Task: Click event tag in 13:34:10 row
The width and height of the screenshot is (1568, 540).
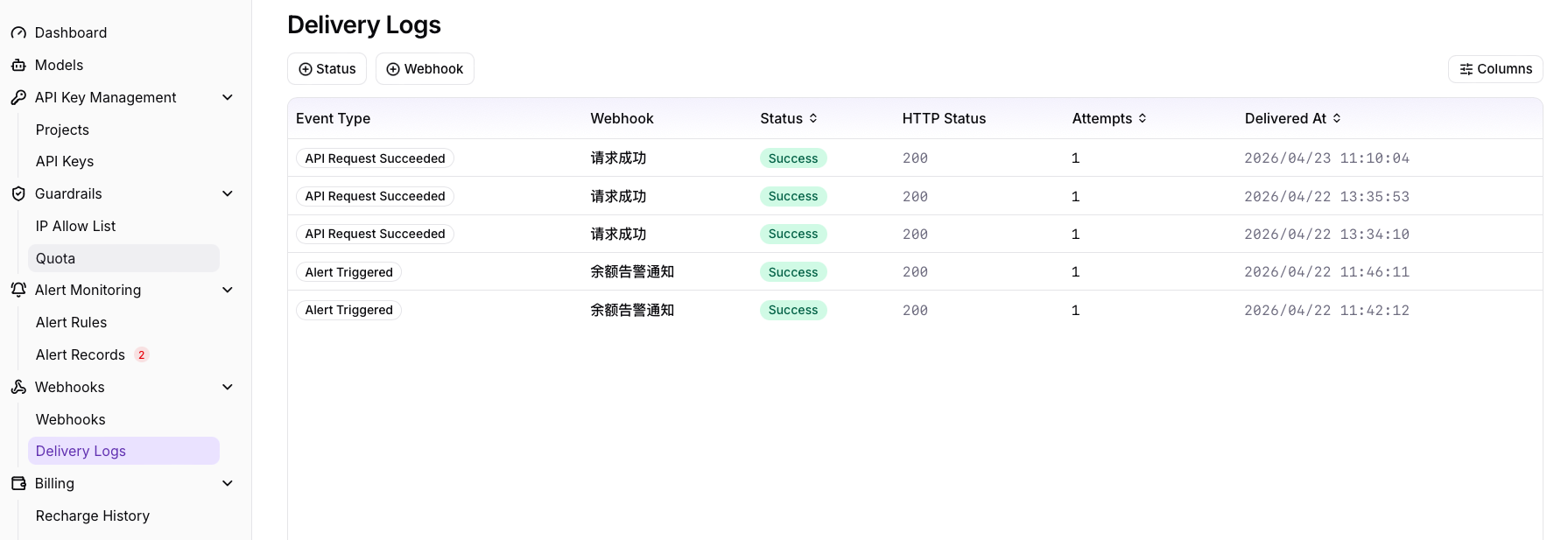Action: 375,234
